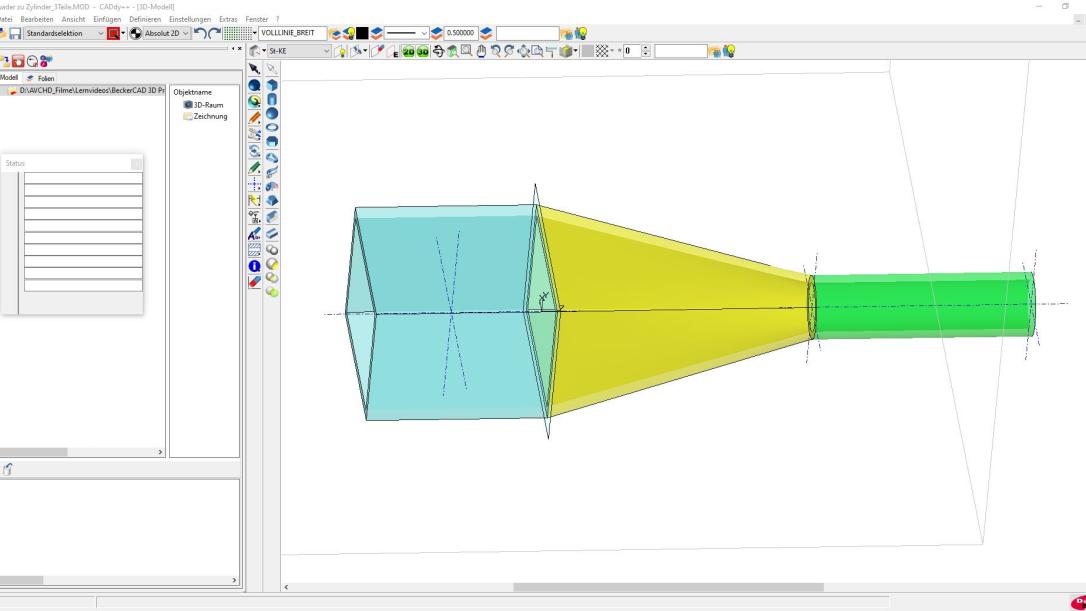Click the Save disk icon

click(15, 33)
